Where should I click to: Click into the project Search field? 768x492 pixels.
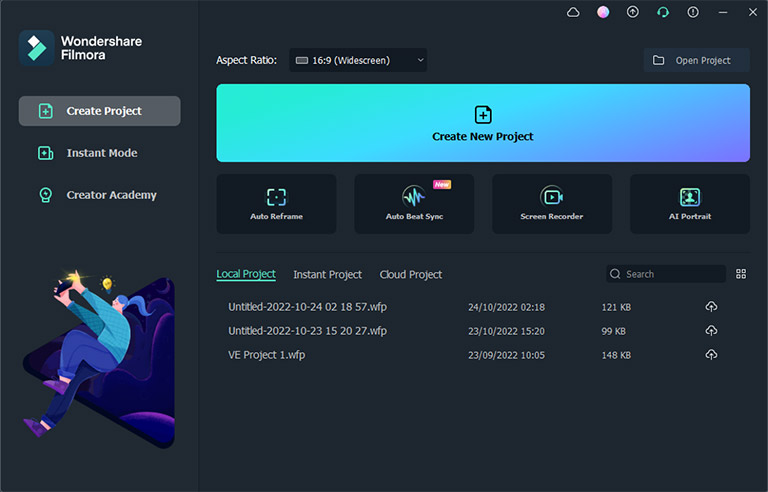click(x=666, y=274)
